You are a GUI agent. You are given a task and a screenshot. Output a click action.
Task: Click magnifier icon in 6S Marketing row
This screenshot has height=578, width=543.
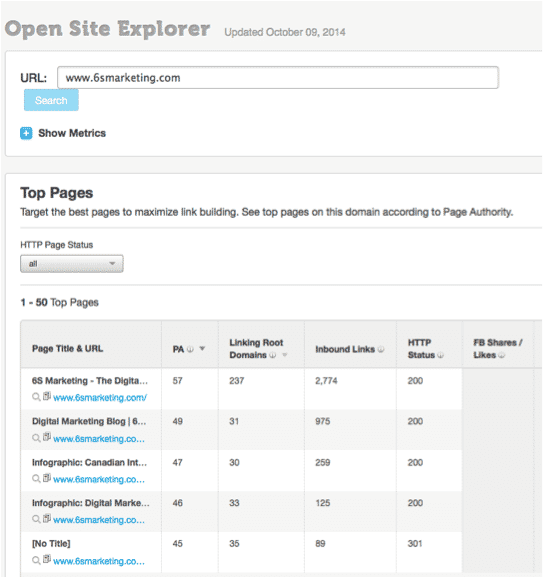pyautogui.click(x=36, y=397)
